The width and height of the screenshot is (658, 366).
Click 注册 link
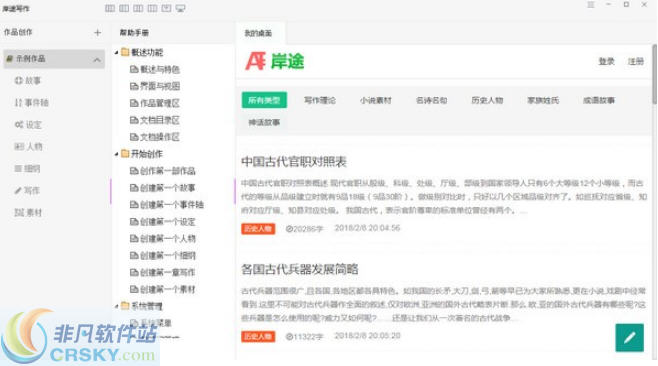pos(636,61)
